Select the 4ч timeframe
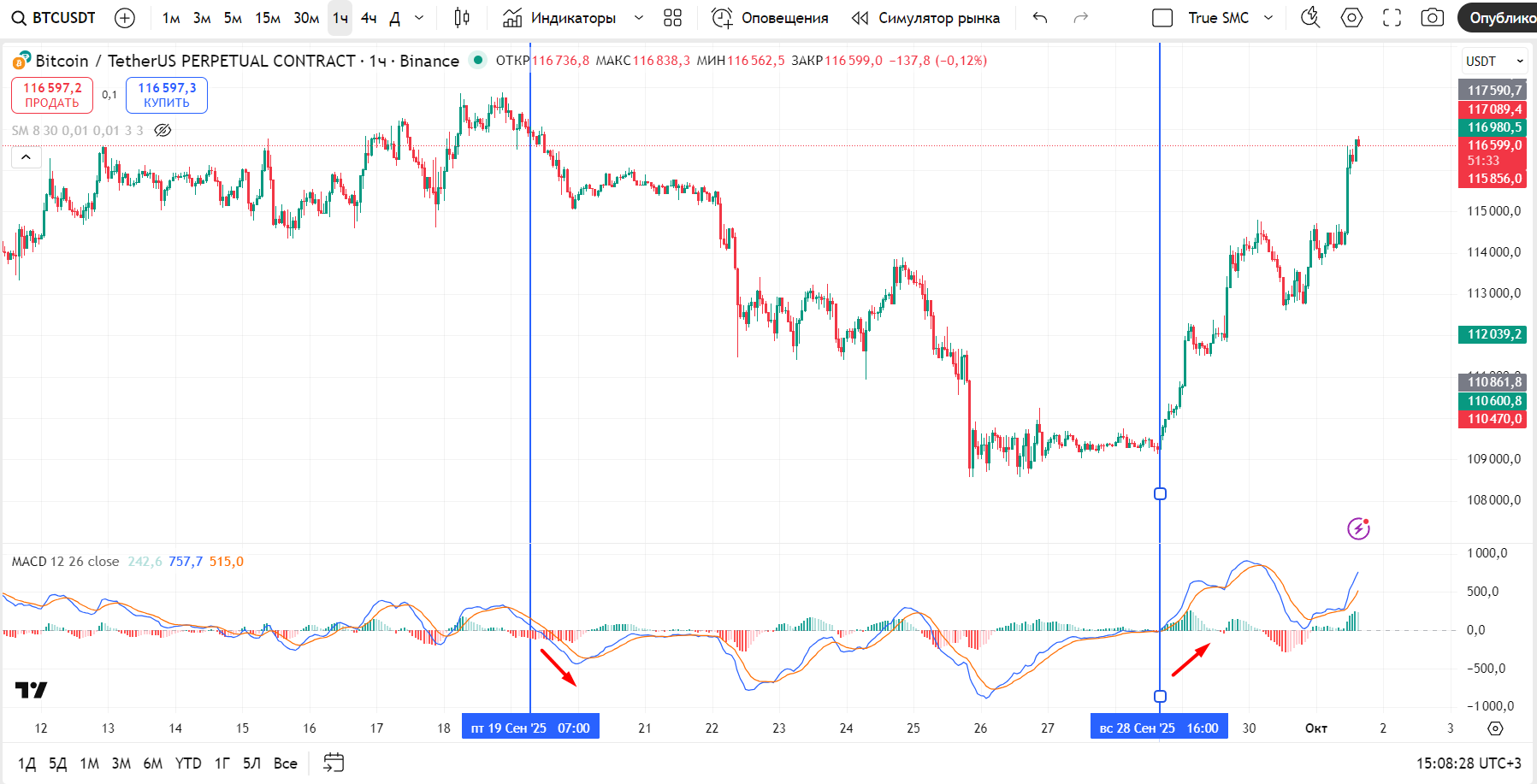The width and height of the screenshot is (1537, 784). 369,18
